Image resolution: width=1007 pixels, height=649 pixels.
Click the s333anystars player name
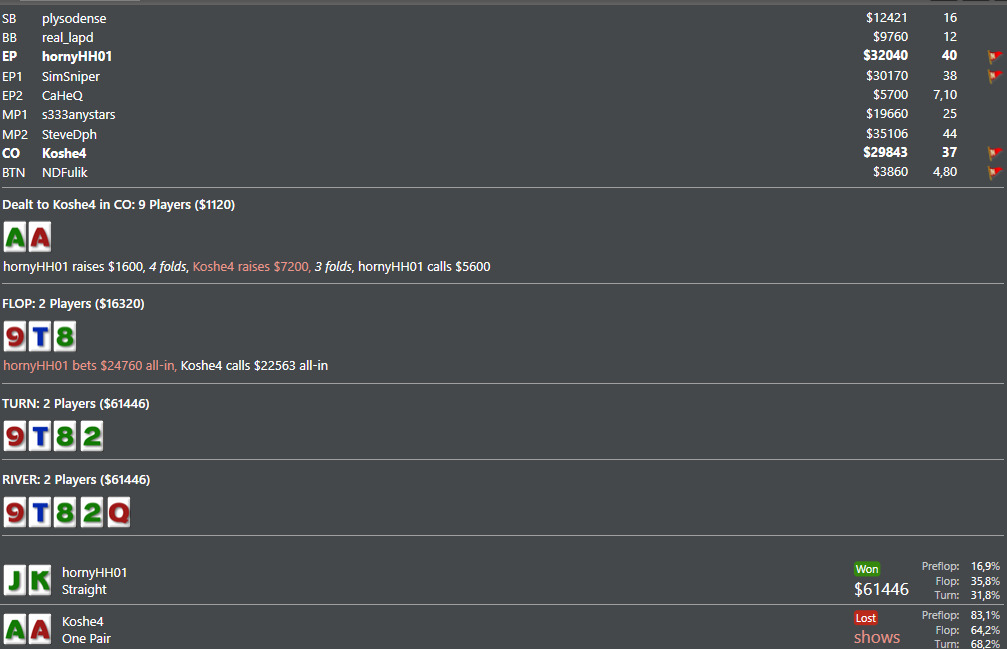tap(78, 115)
